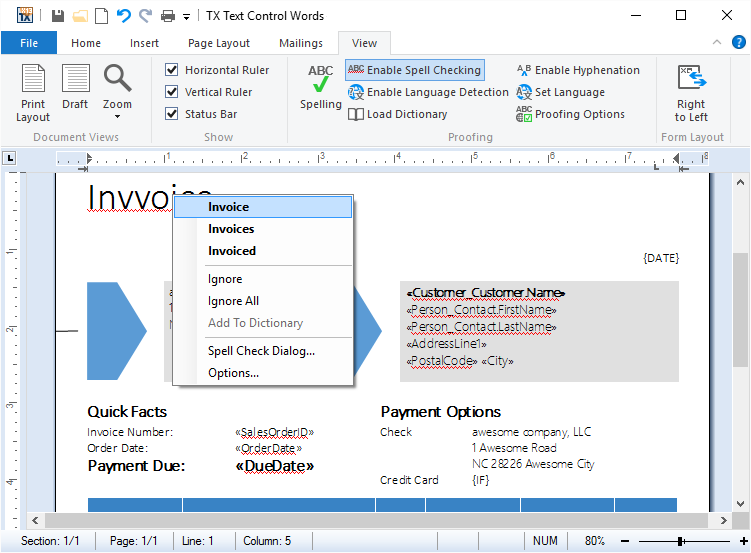Image resolution: width=751 pixels, height=553 pixels.
Task: Select Print Layout document view
Action: point(33,92)
